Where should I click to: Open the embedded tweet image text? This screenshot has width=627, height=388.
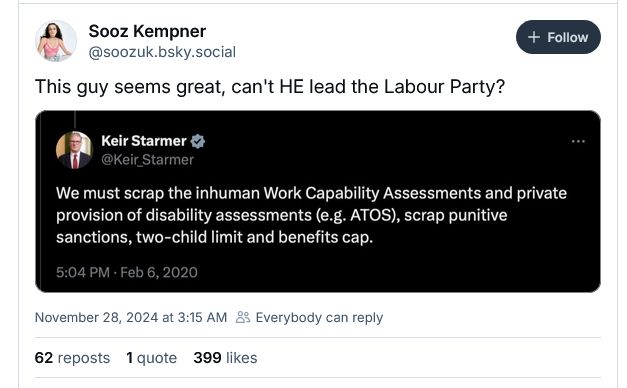(x=311, y=215)
